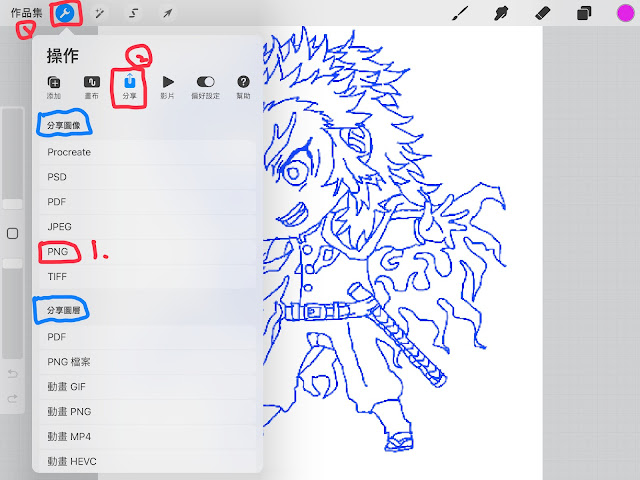Switch to the Video (影片) tab
The image size is (640, 480).
(x=167, y=87)
